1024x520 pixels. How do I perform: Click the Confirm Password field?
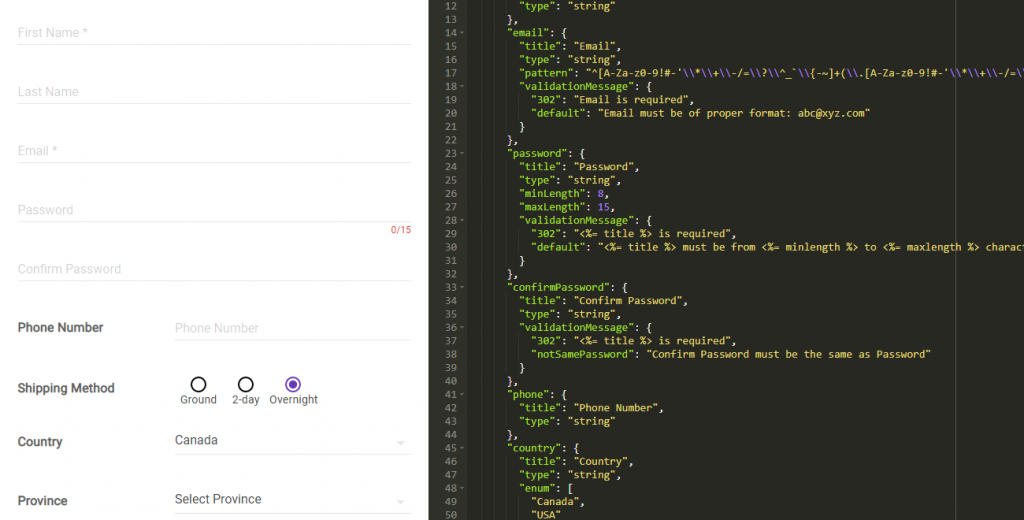[214, 269]
